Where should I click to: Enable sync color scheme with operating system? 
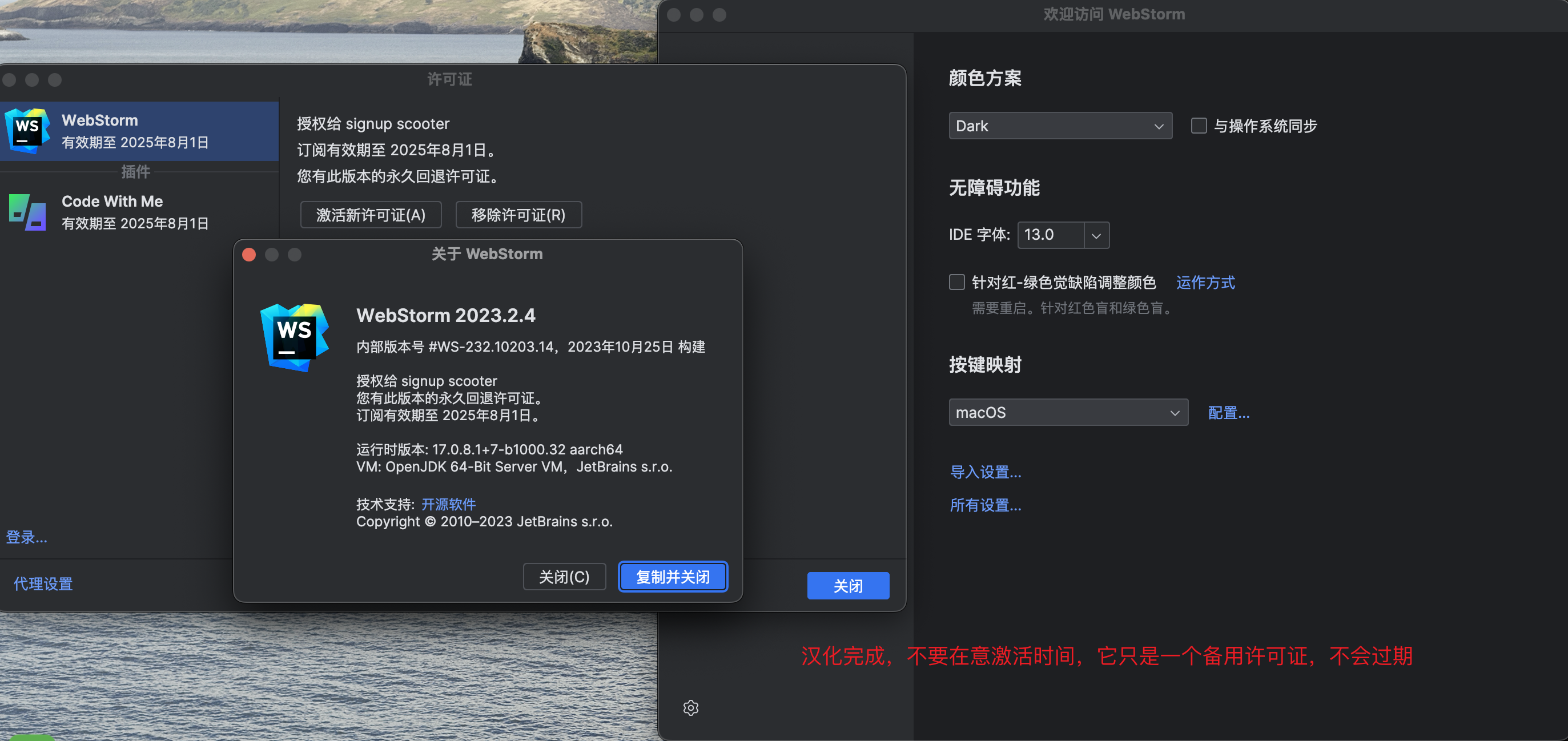coord(1199,126)
